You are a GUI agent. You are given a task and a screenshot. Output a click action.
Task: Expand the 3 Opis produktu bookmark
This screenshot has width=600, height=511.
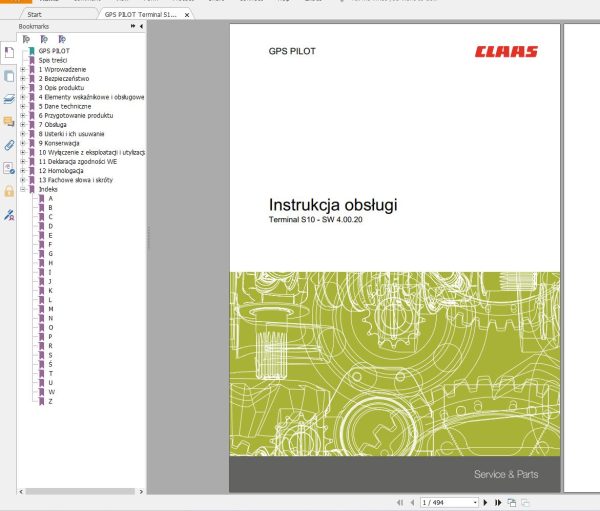[23, 88]
